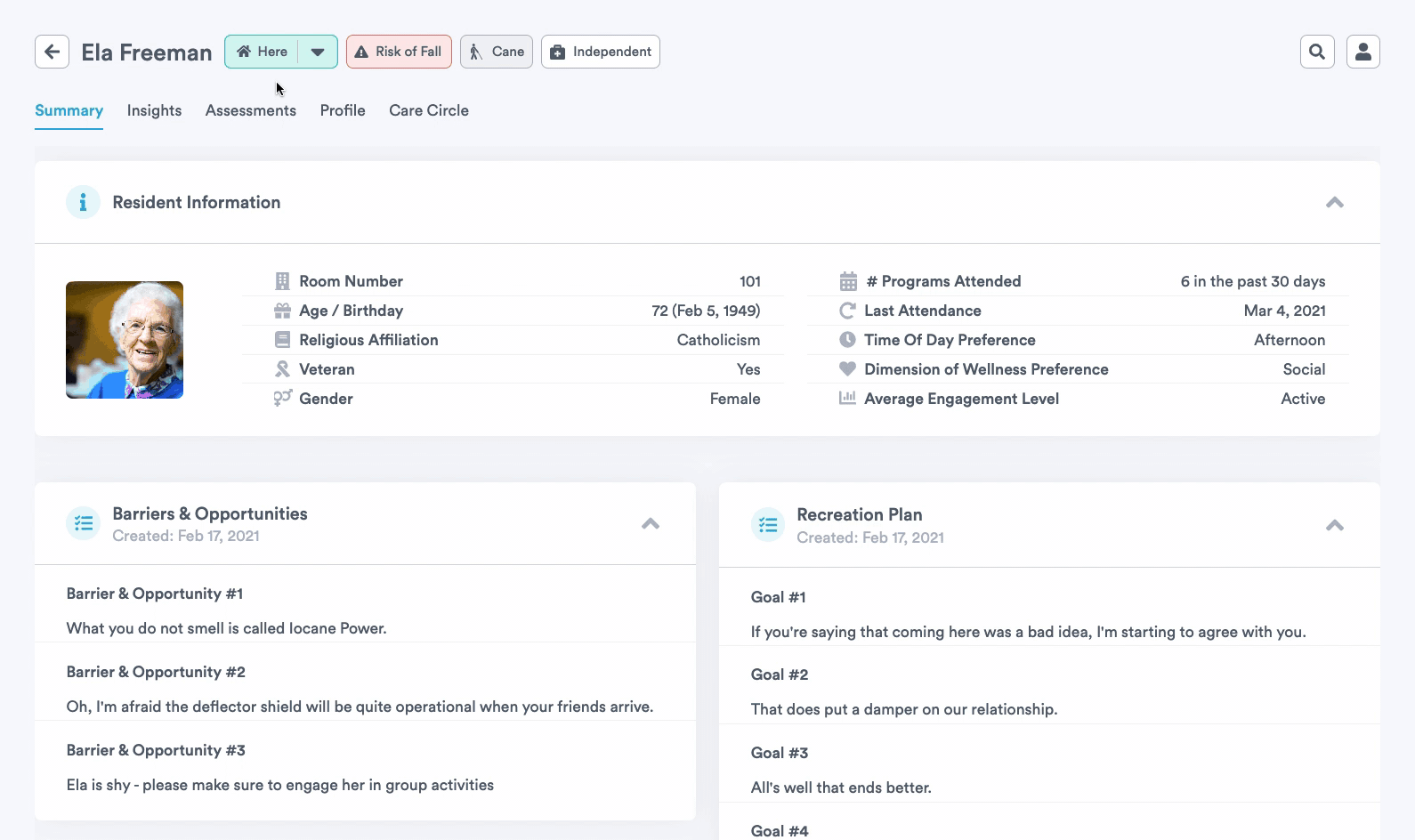The height and width of the screenshot is (840, 1415).
Task: Click the Last Attendance refresh icon
Action: coord(847,311)
